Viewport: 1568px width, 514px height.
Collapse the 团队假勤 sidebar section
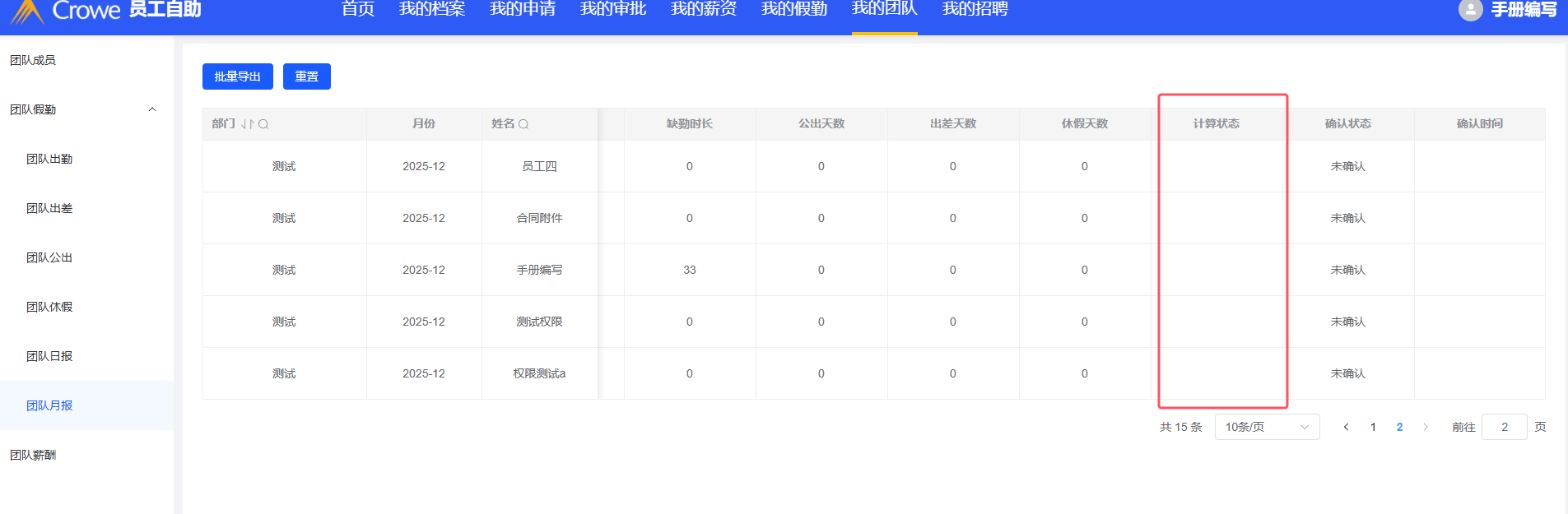(151, 109)
